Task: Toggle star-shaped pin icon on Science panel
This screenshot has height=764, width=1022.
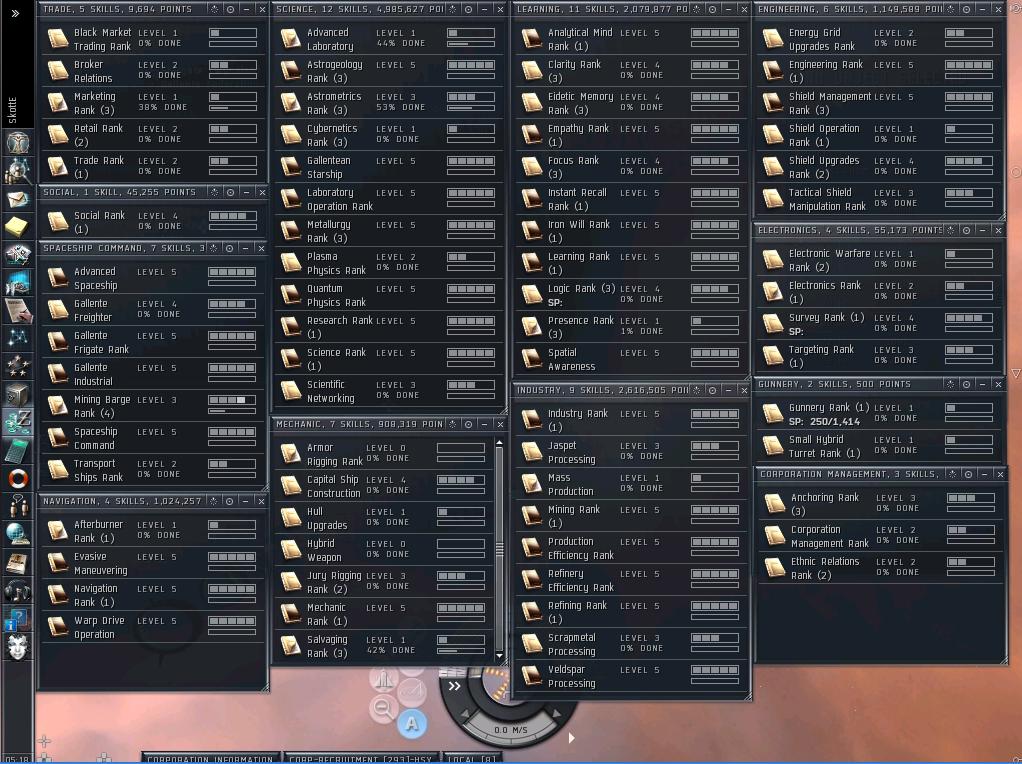Action: point(453,9)
